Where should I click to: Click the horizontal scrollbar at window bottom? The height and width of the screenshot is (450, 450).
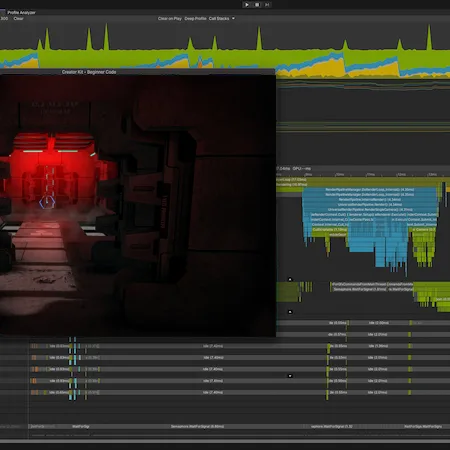(x=225, y=442)
